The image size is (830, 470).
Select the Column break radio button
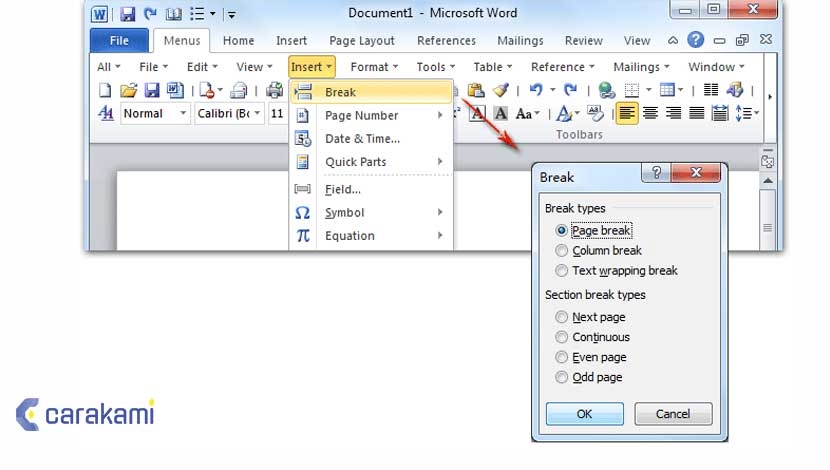pos(562,251)
